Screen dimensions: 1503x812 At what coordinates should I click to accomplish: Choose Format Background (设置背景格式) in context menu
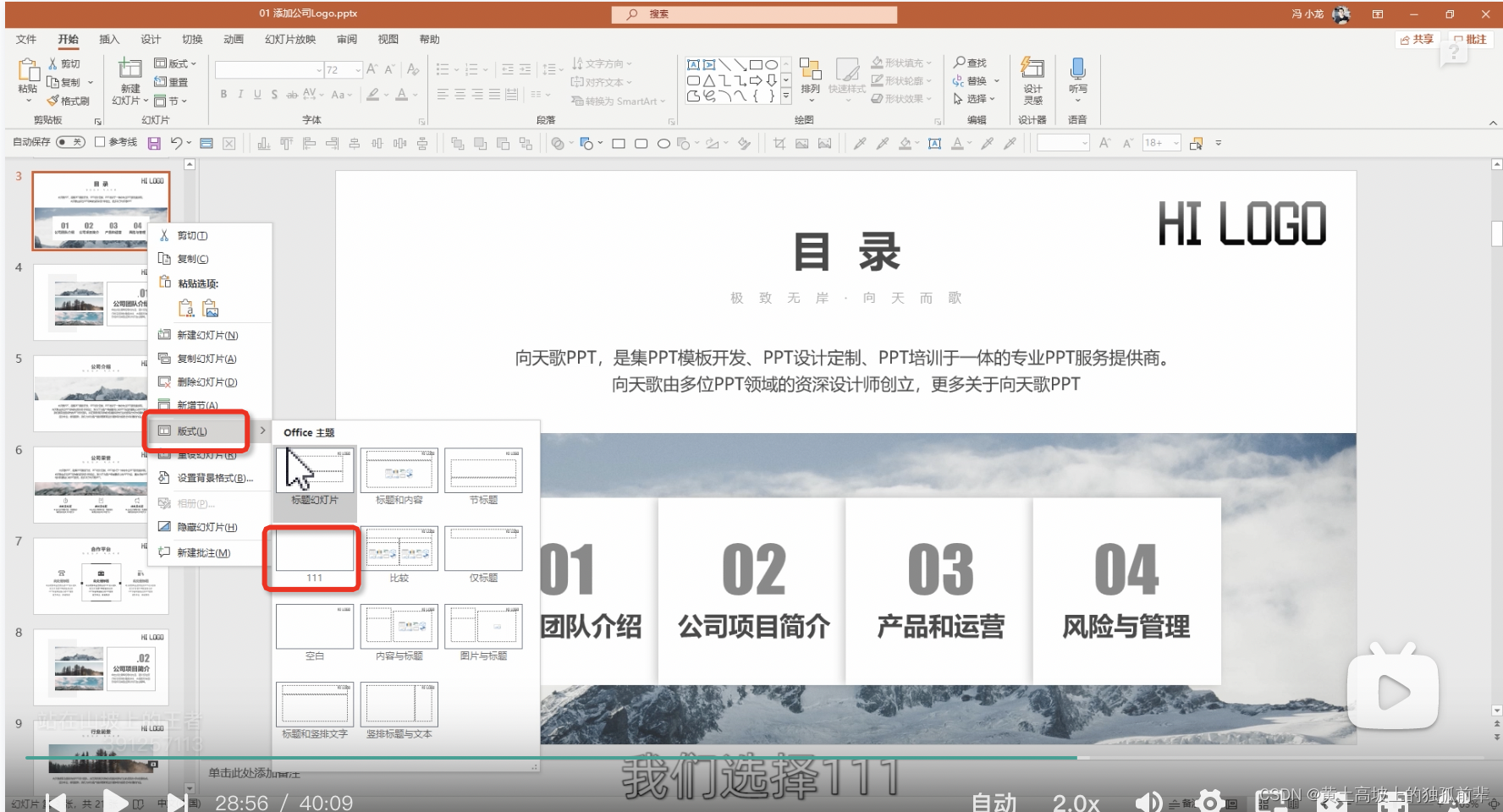pos(209,478)
